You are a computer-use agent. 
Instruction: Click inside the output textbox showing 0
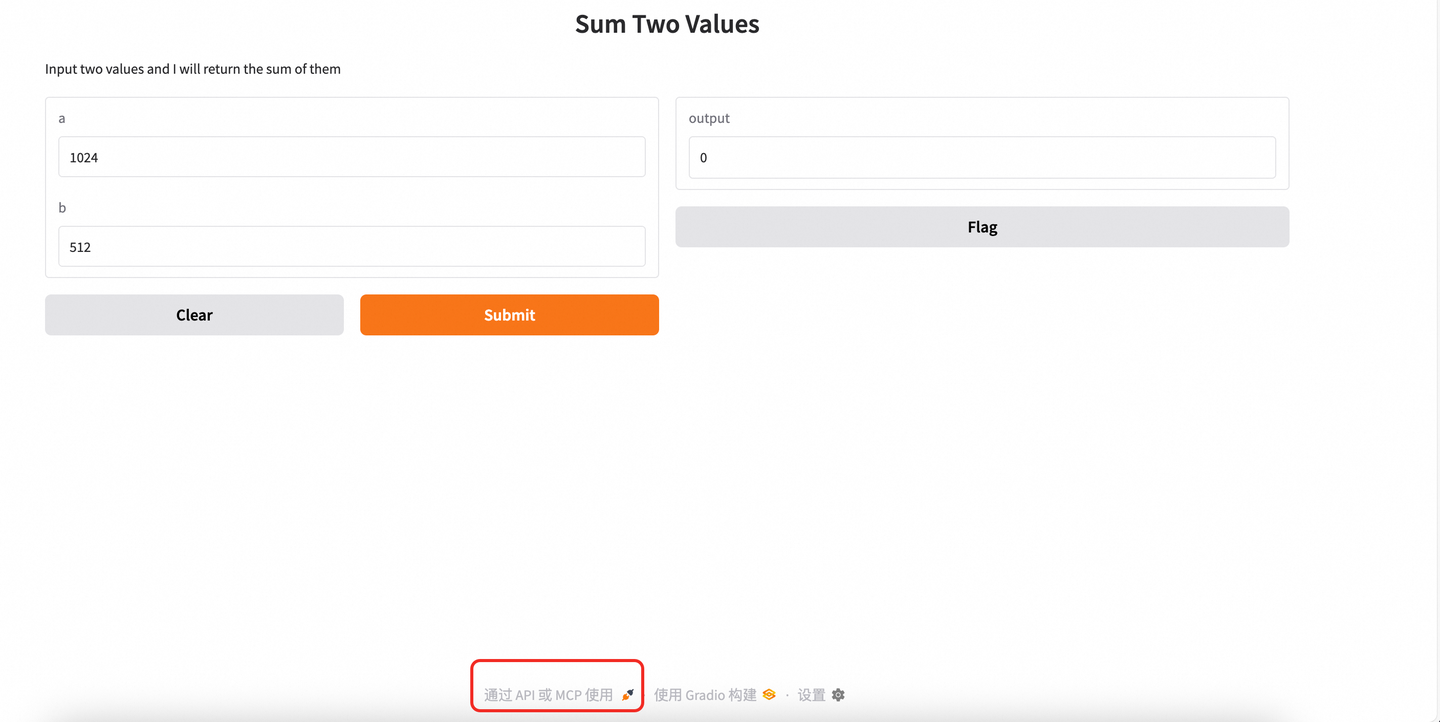point(981,158)
